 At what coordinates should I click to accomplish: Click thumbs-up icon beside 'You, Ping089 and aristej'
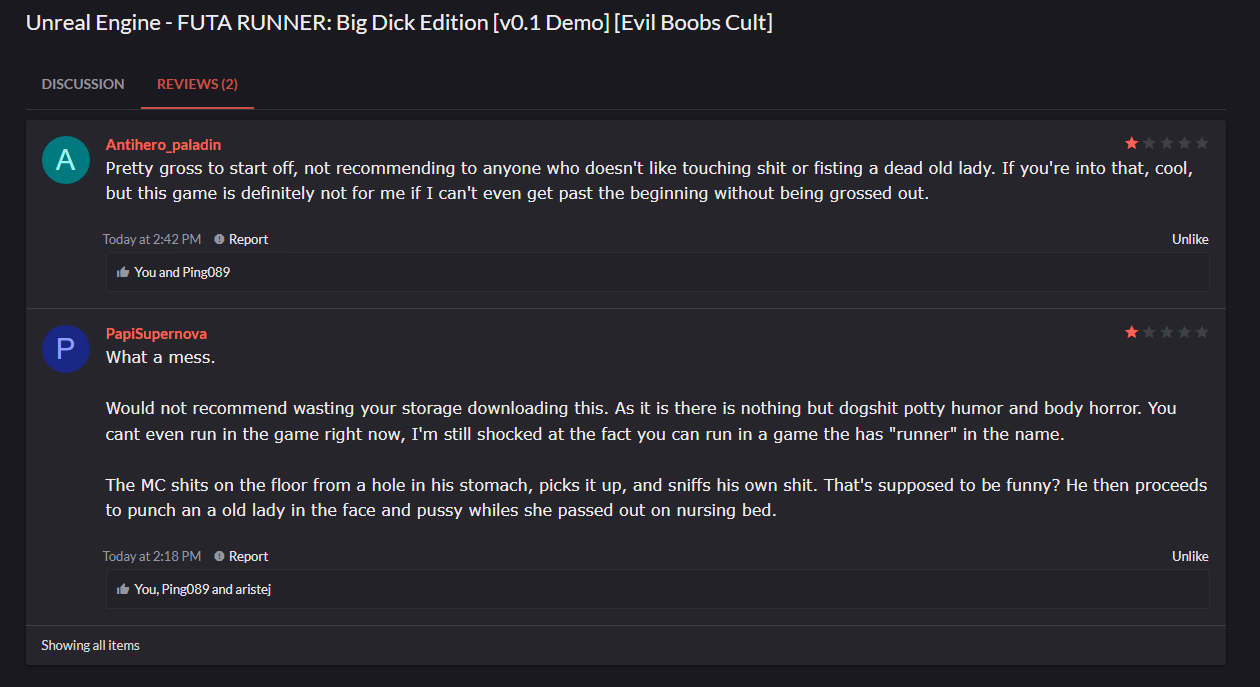123,589
